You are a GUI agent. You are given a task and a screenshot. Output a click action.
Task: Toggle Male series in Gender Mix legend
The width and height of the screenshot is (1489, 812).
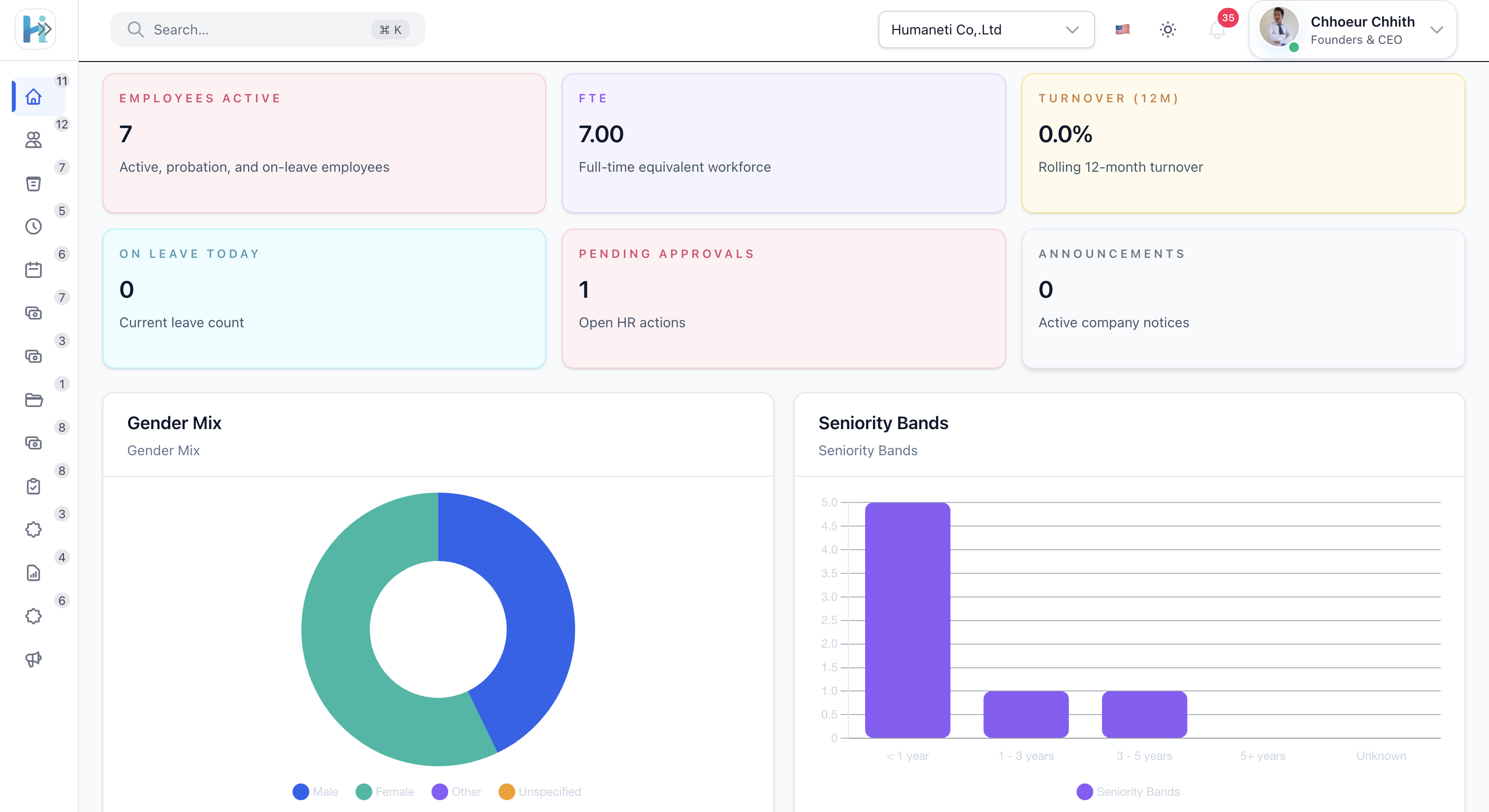(316, 792)
